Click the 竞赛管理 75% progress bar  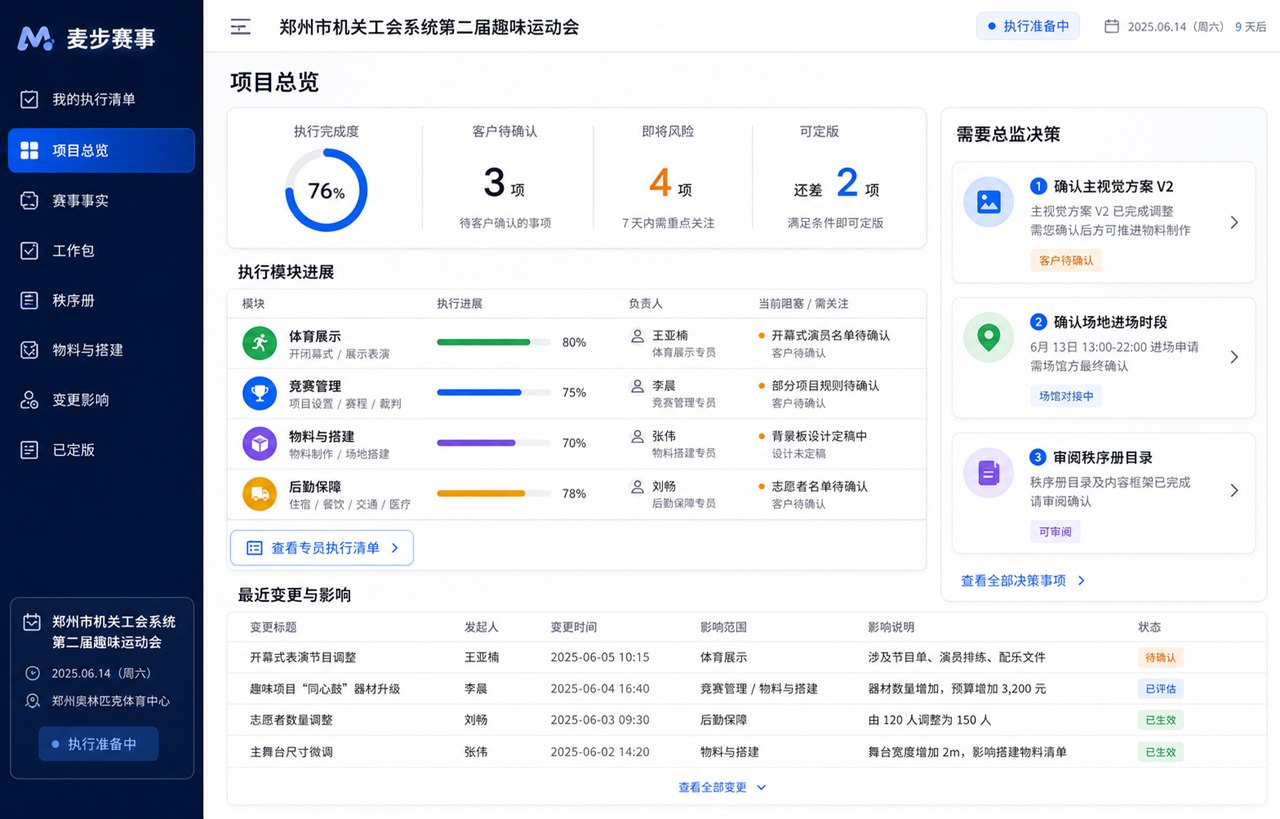[493, 392]
